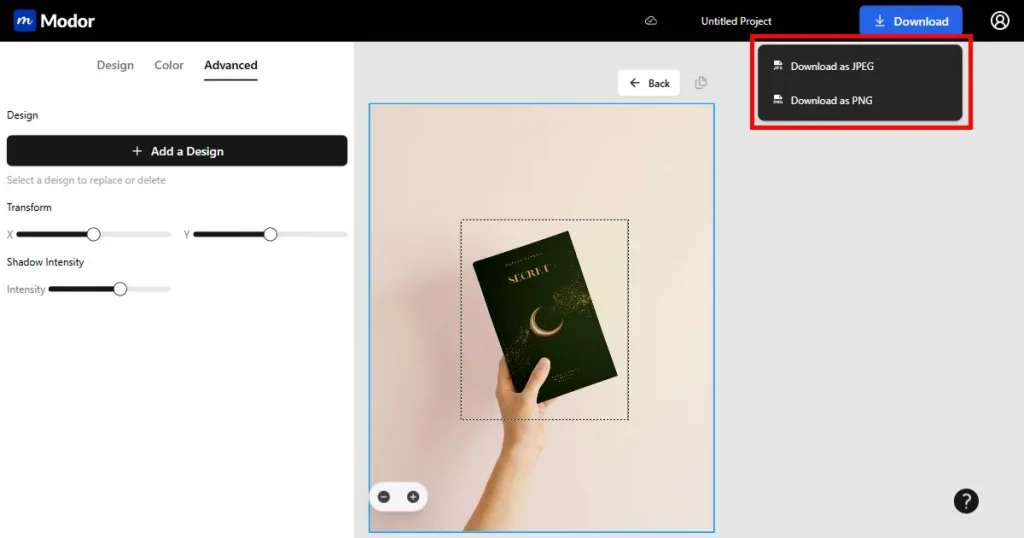
Task: Open the Download dropdown button
Action: 910,21
